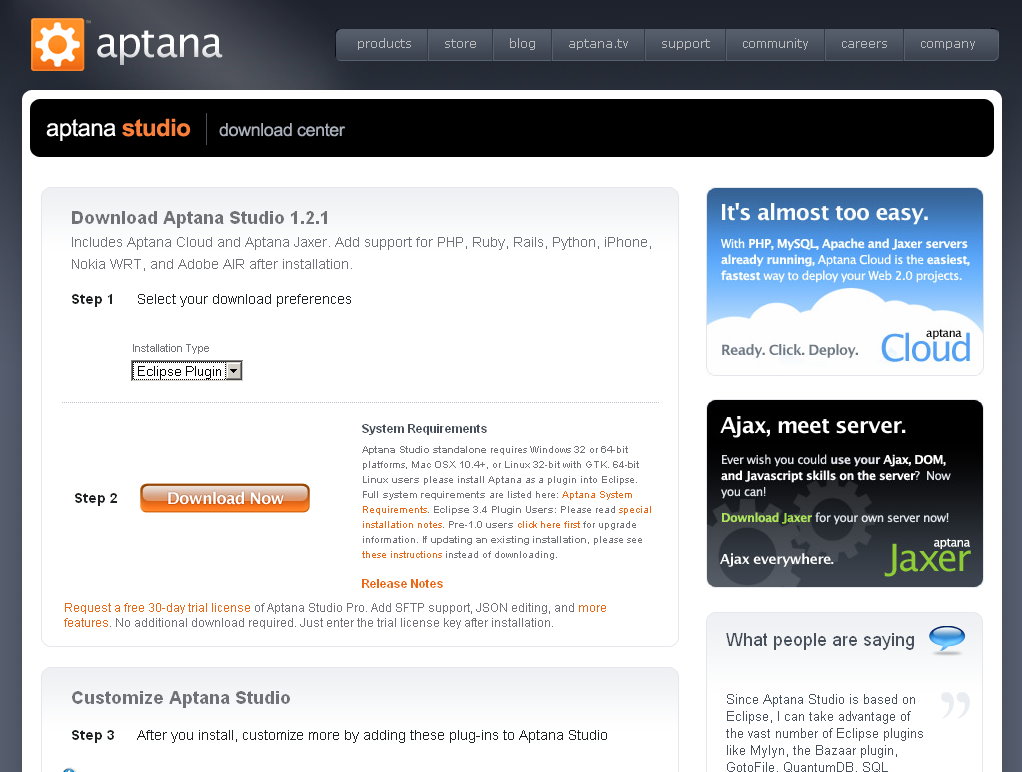Click the Aptana gear logo icon
This screenshot has height=772, width=1022.
[57, 44]
